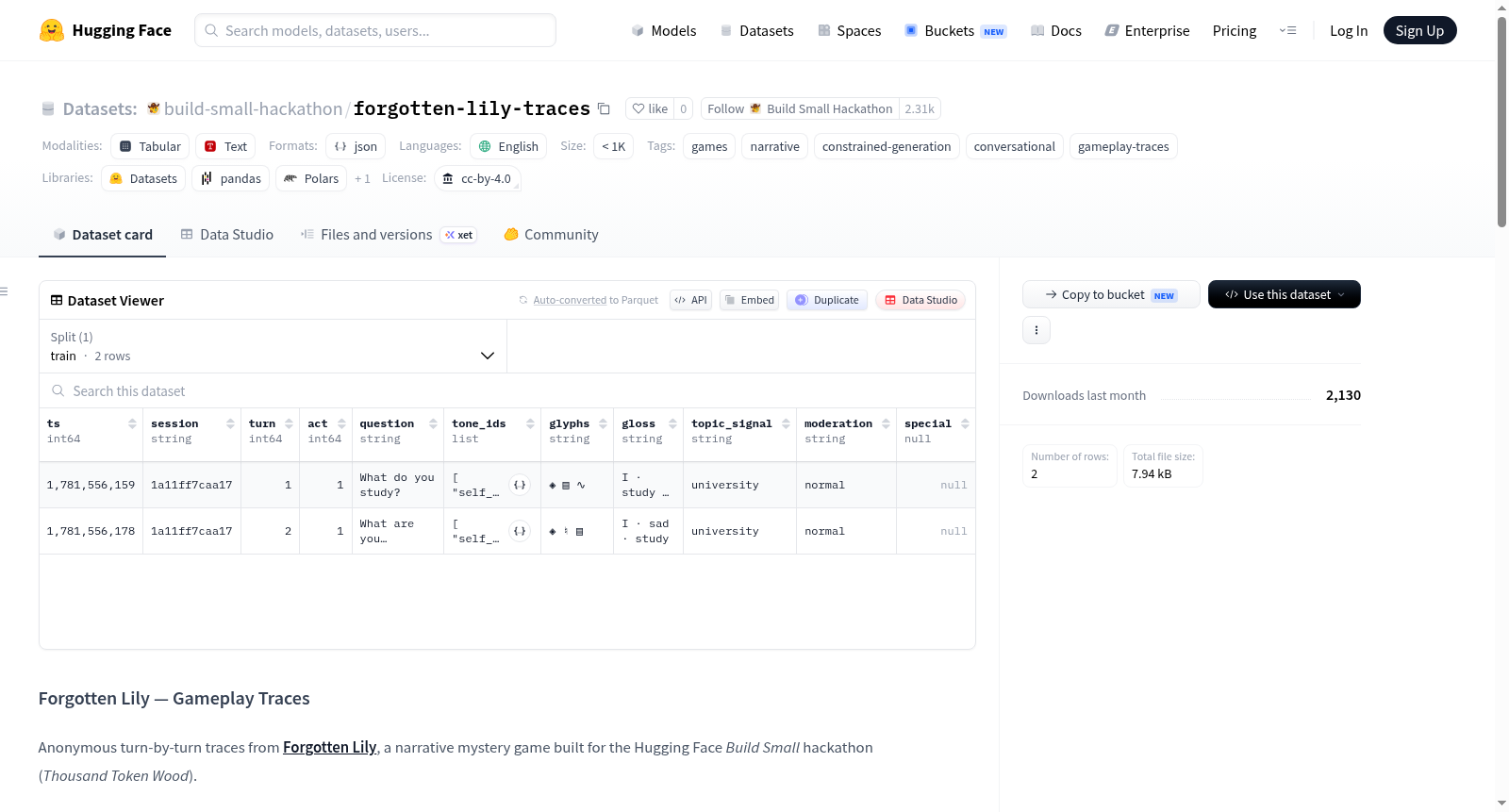Go to the Enterprise page
The image size is (1509, 812).
pyautogui.click(x=1147, y=30)
